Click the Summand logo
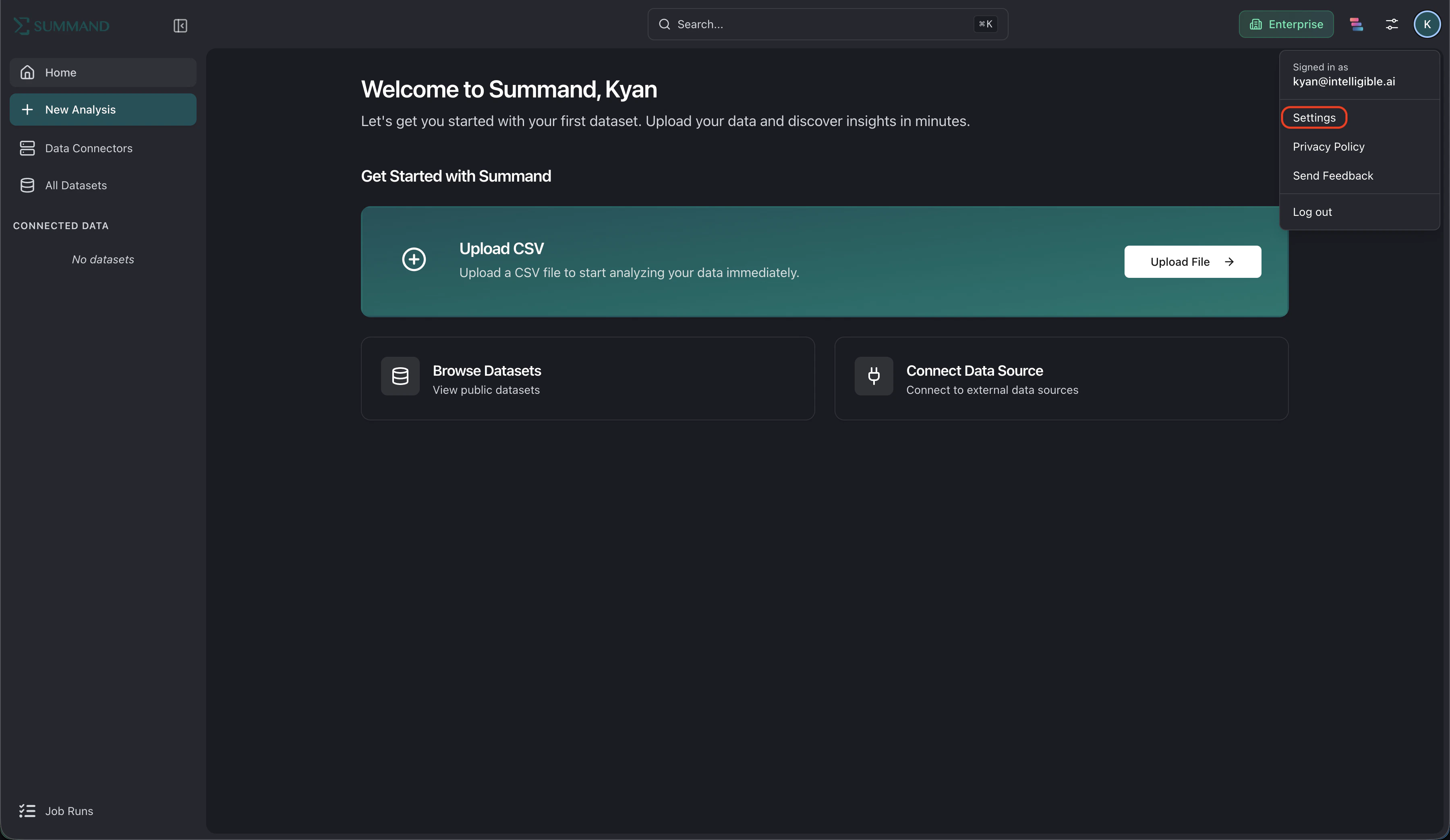This screenshot has width=1450, height=840. (61, 26)
